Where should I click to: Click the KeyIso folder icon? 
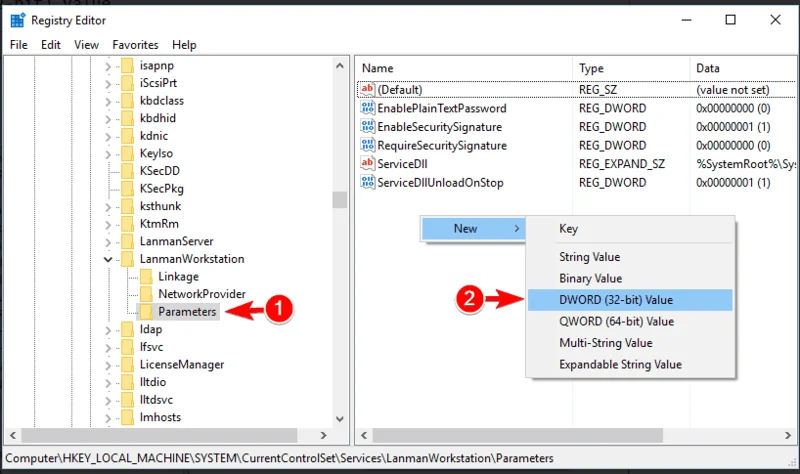(128, 153)
